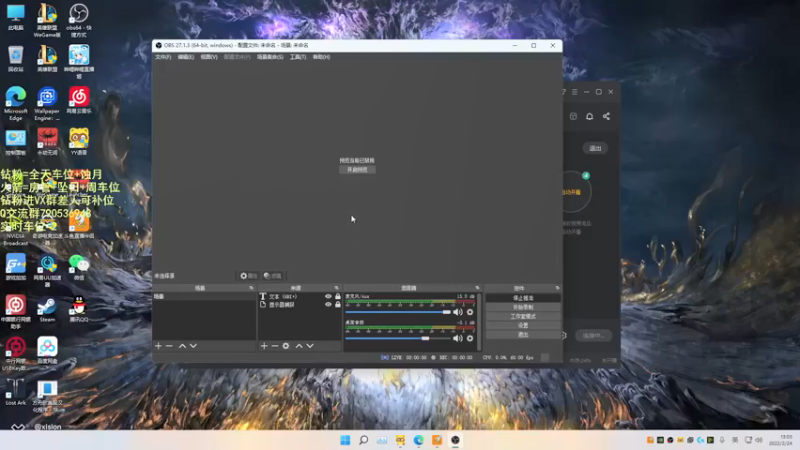Remove selected source with minus icon
800x450 pixels.
[x=275, y=346]
